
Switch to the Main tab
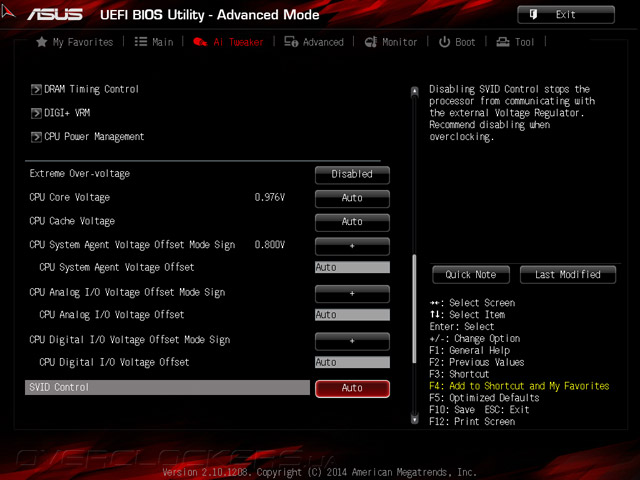[x=154, y=42]
